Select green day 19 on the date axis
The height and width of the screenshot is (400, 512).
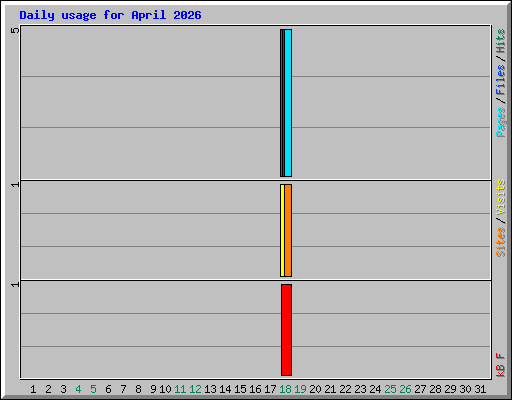tap(300, 389)
